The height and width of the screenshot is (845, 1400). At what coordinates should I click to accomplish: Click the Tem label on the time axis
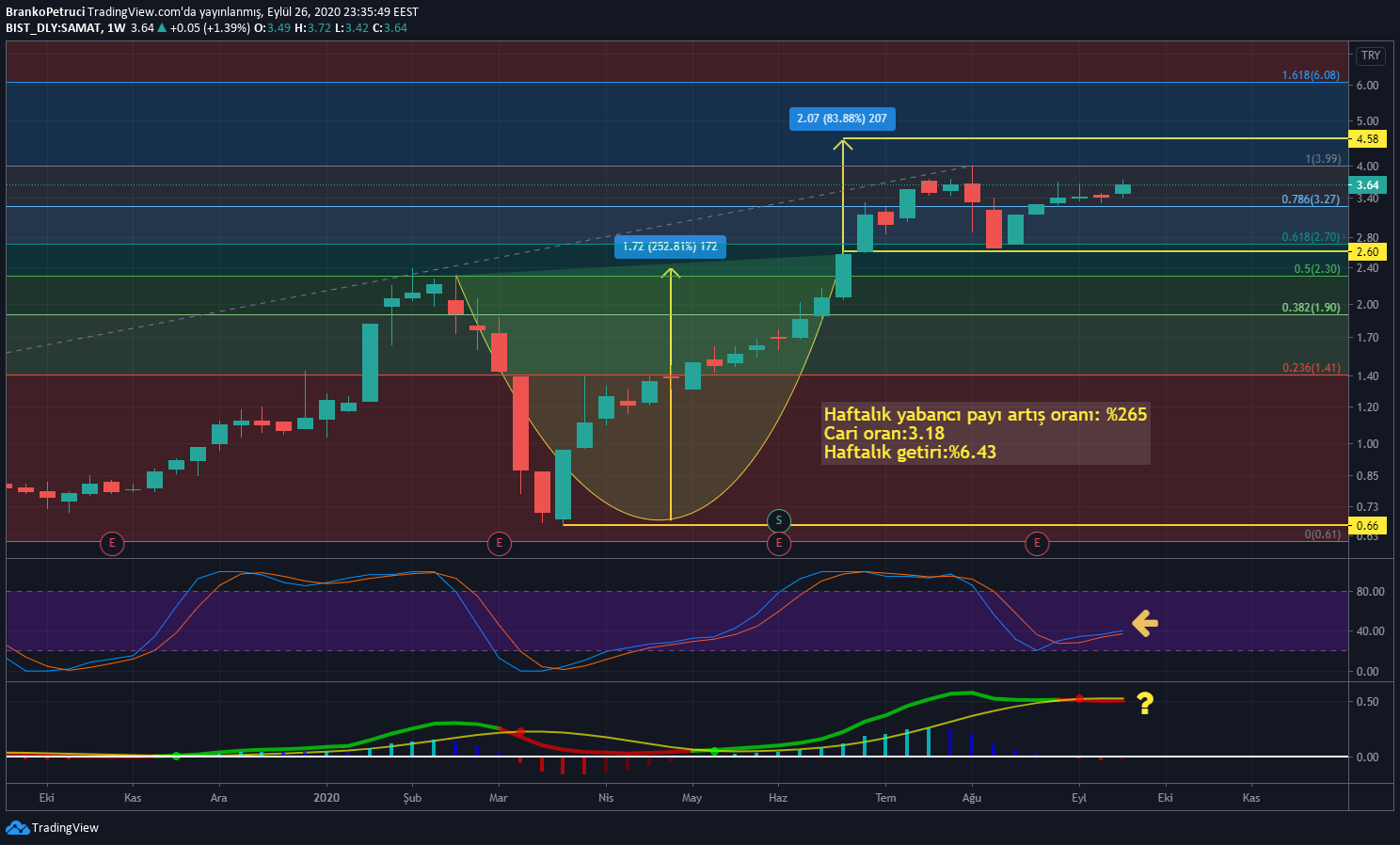tap(885, 798)
